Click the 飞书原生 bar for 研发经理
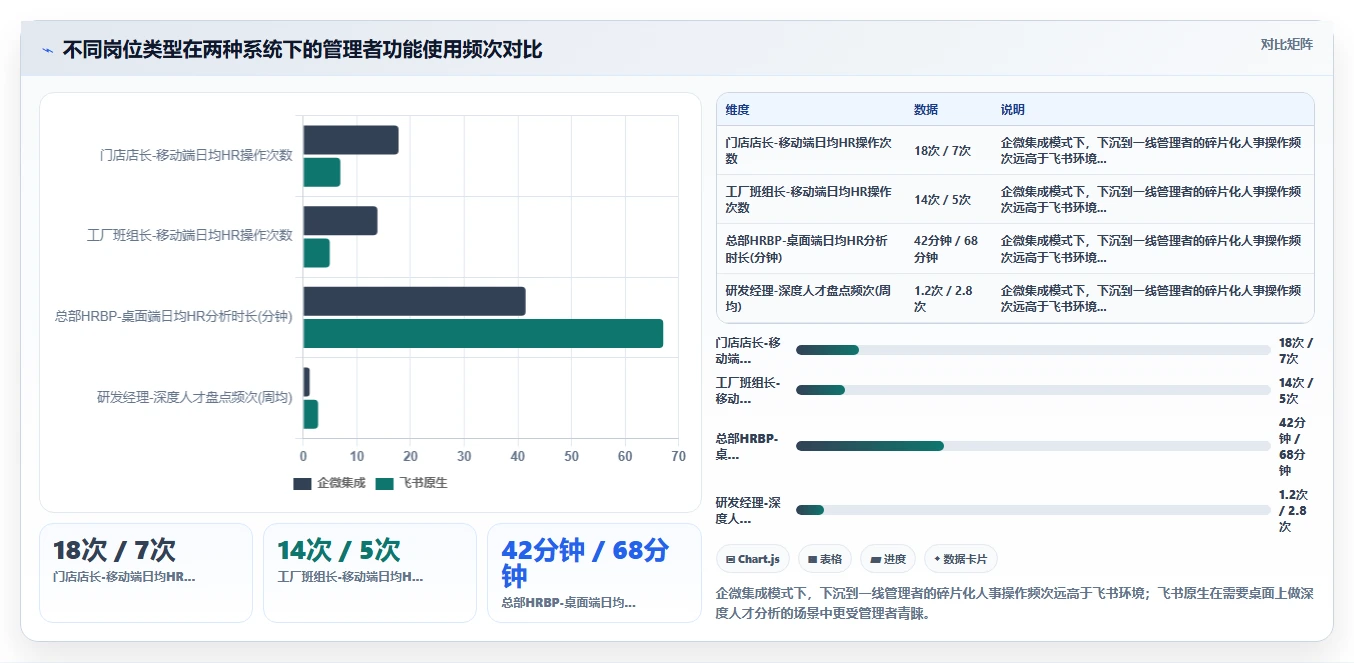This screenshot has width=1354, height=663. pos(311,414)
